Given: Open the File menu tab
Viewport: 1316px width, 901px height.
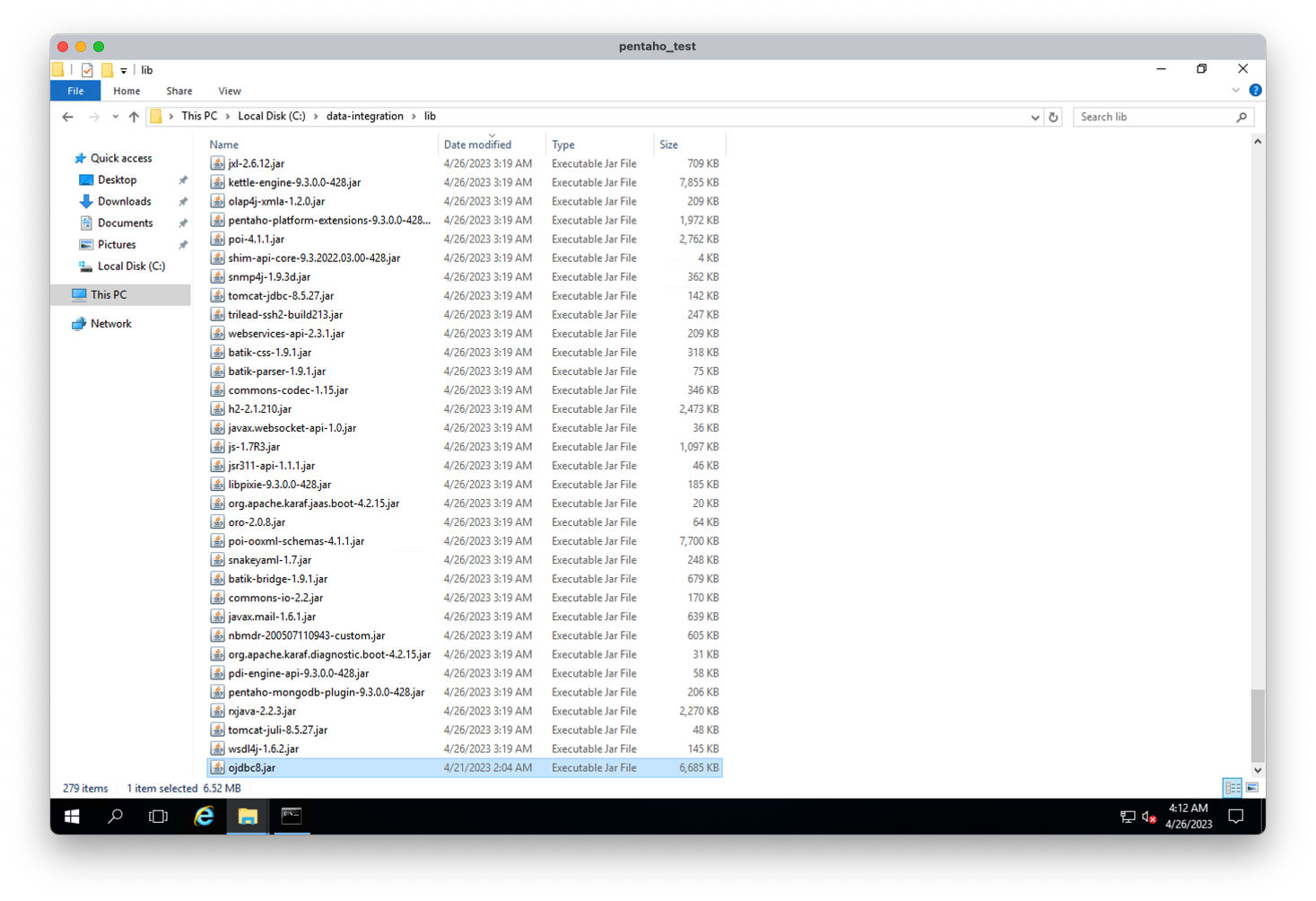Looking at the screenshot, I should click(75, 91).
